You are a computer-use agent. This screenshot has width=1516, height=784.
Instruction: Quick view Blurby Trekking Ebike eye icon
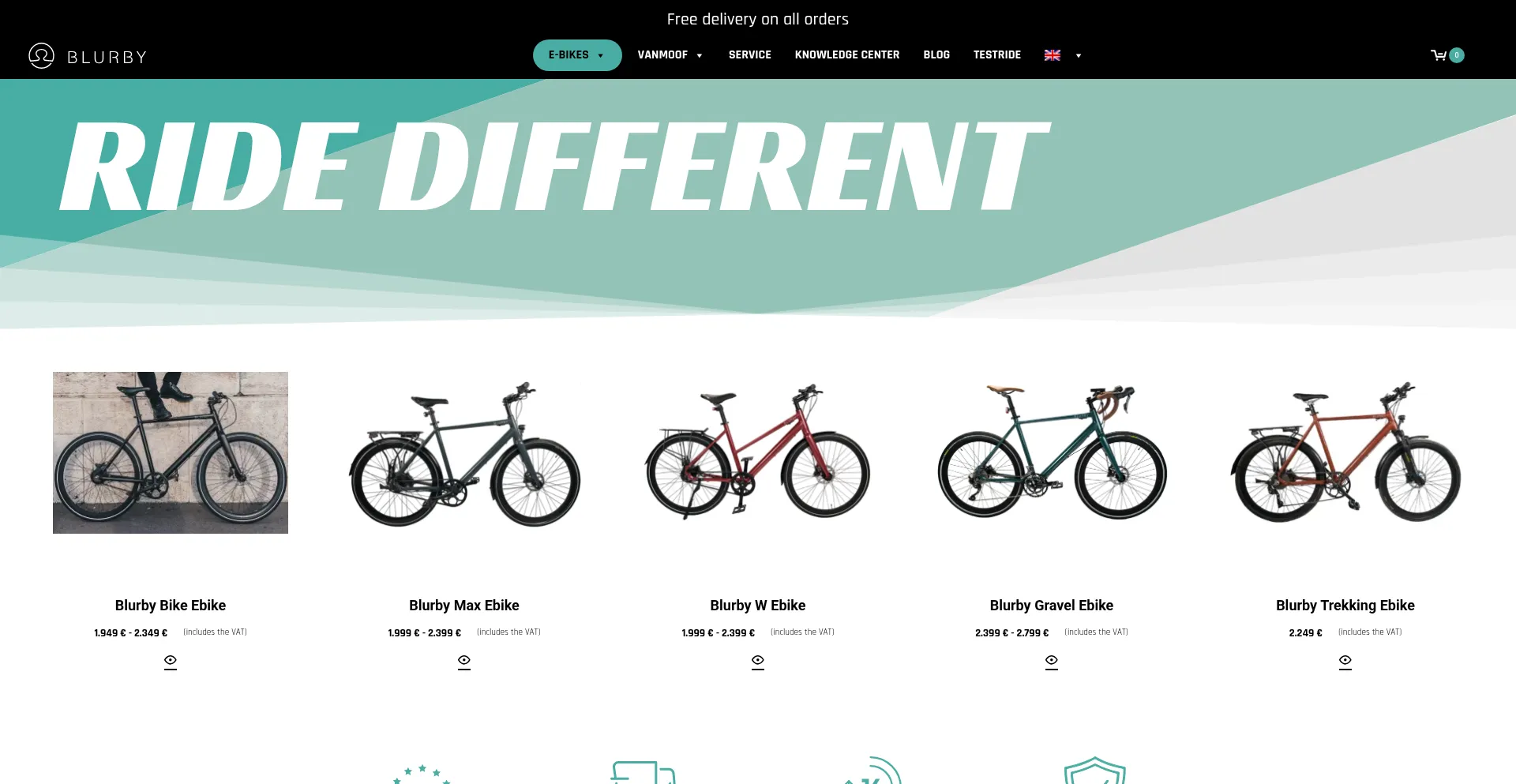coord(1345,662)
